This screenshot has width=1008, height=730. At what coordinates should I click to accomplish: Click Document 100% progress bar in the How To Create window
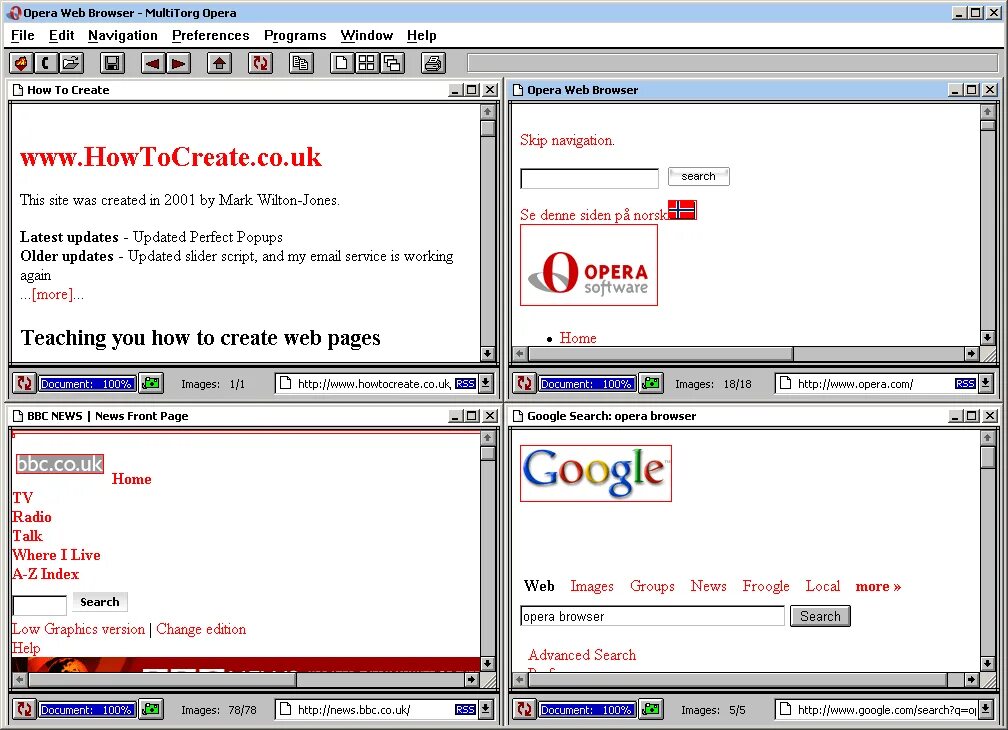[87, 384]
